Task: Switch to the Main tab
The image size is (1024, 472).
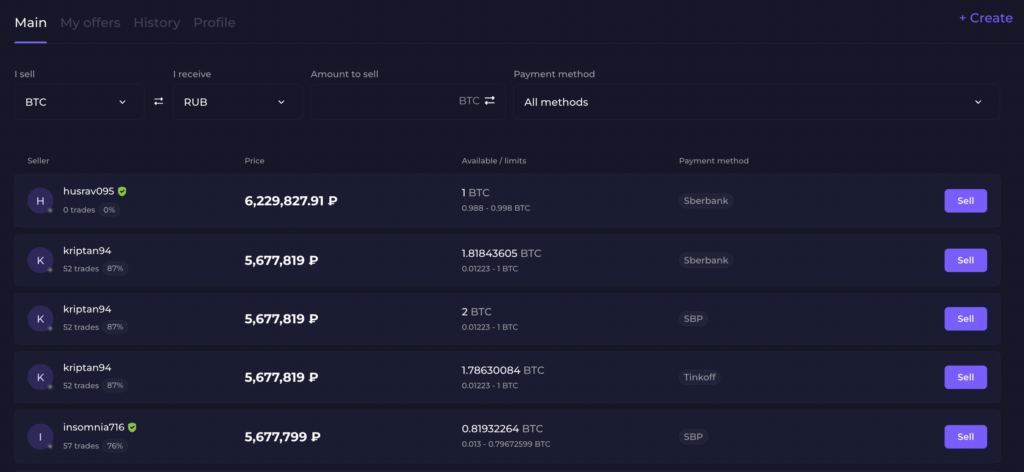Action: [x=31, y=22]
